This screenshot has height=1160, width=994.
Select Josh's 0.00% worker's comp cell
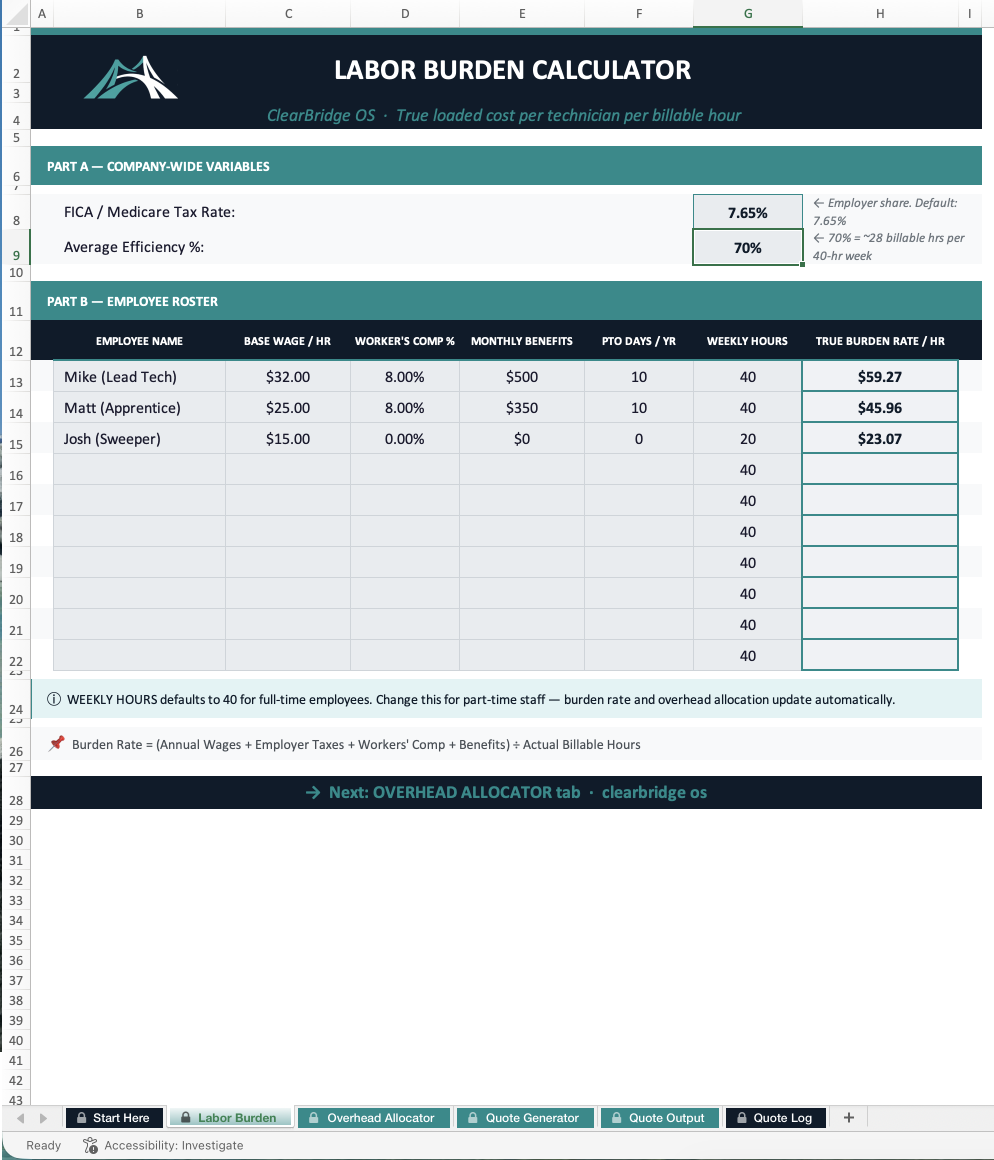405,439
